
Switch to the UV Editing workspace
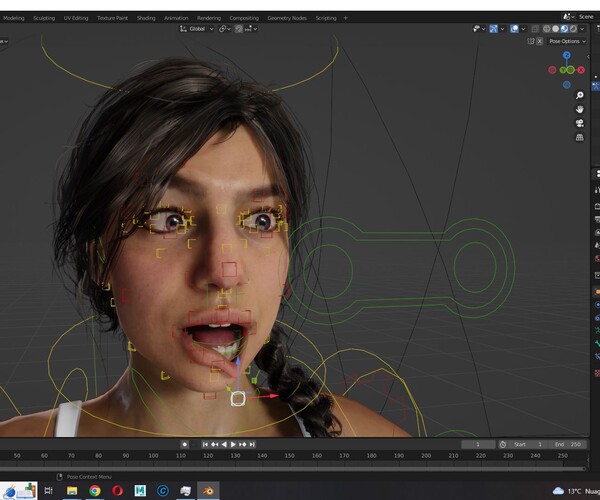[76, 18]
